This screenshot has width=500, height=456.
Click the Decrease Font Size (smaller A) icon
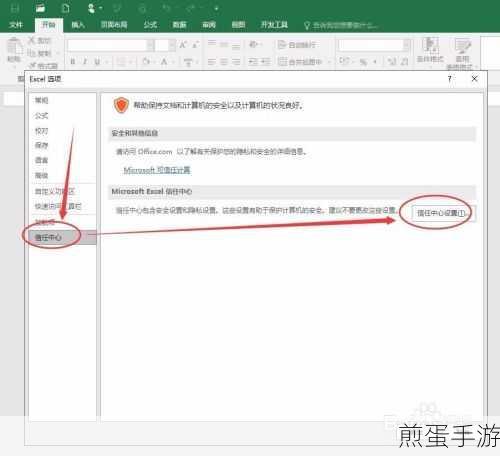click(195, 44)
